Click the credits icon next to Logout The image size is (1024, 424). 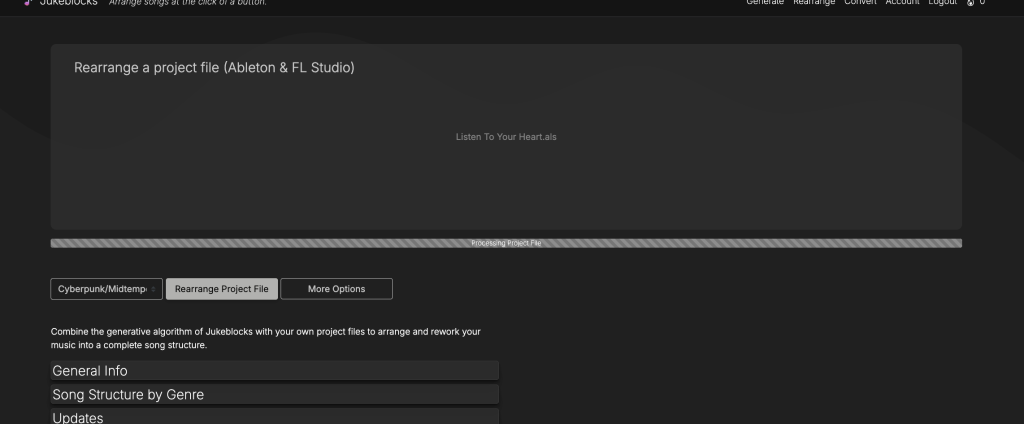coord(970,3)
